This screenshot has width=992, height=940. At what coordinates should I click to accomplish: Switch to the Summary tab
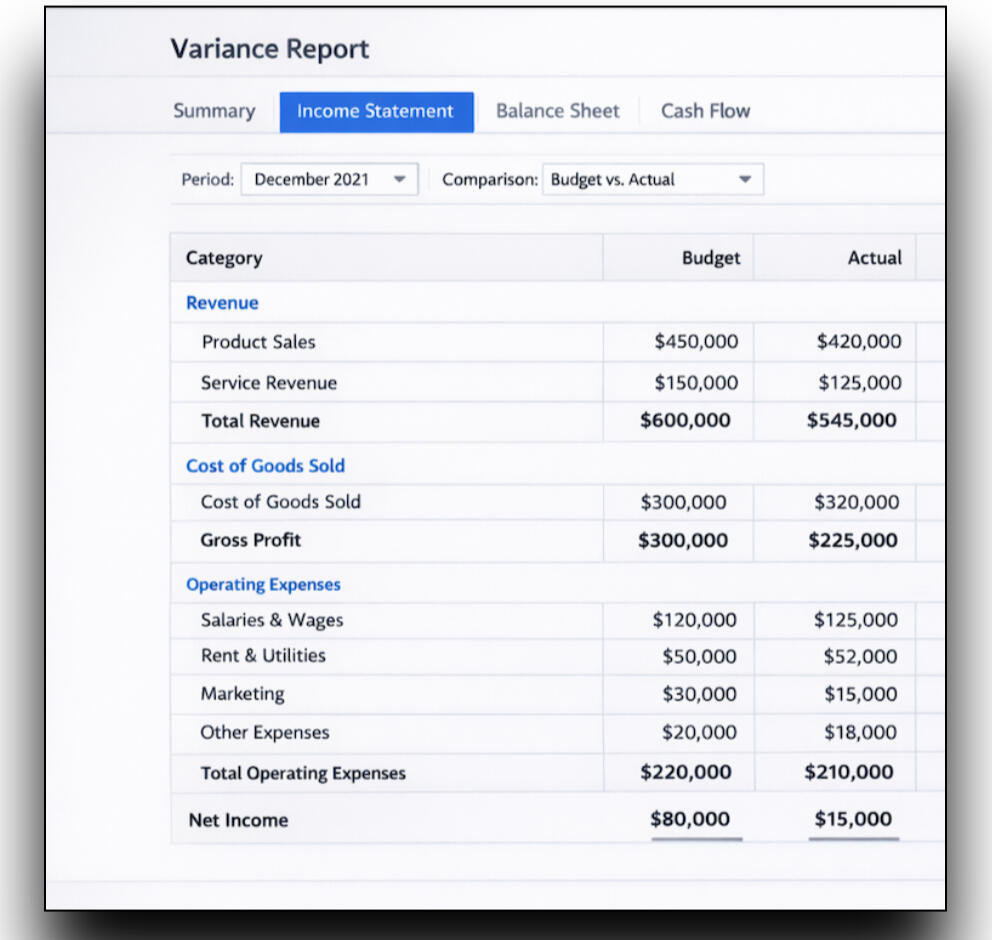pos(214,111)
